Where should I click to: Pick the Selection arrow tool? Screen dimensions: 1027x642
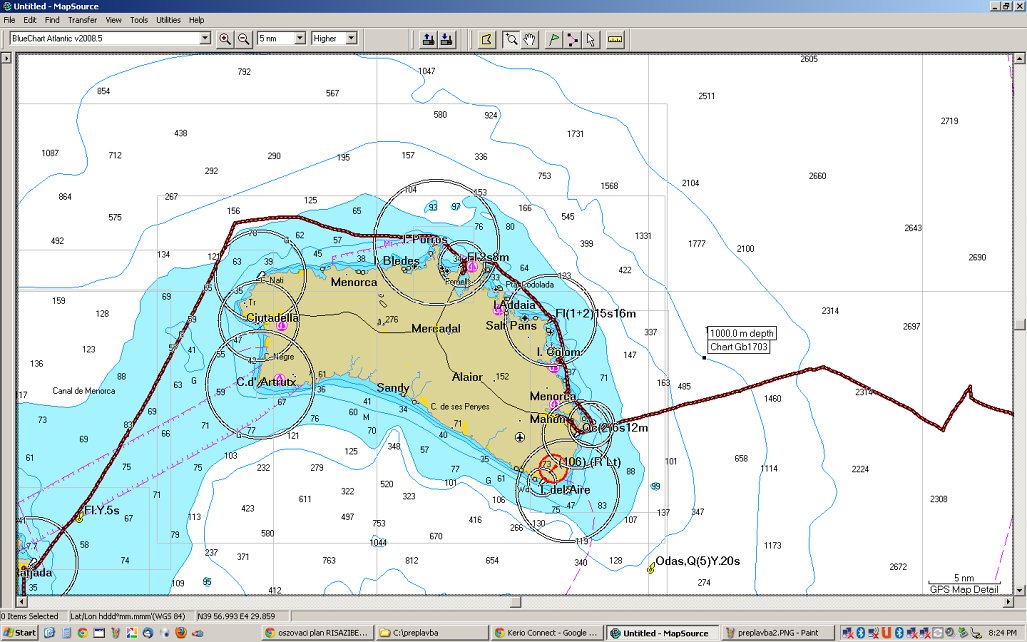click(x=590, y=39)
